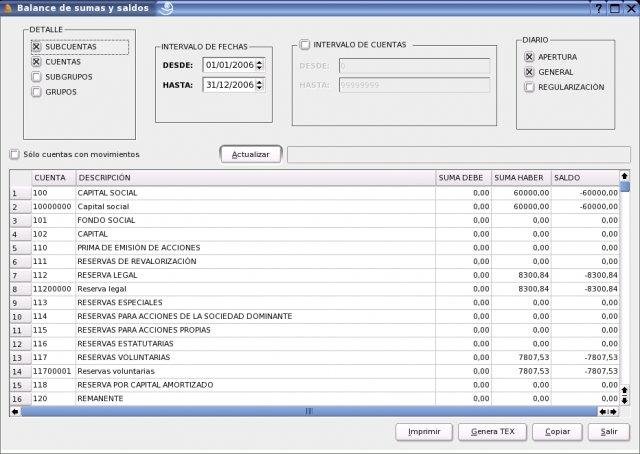This screenshot has height=454, width=640.
Task: Decrease the HASTA date with down arrow
Action: coord(260,88)
